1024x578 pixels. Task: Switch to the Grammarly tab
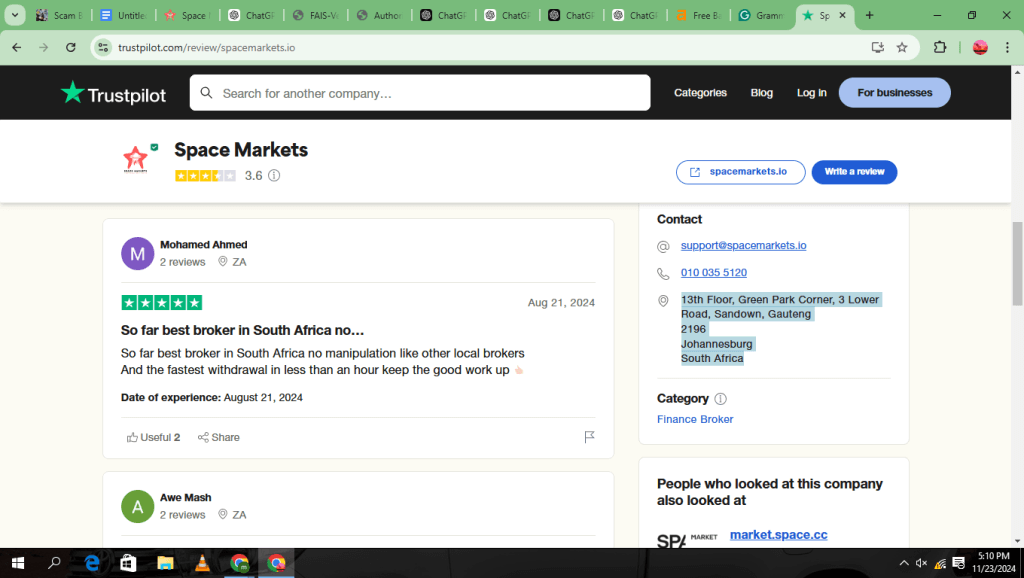click(762, 15)
